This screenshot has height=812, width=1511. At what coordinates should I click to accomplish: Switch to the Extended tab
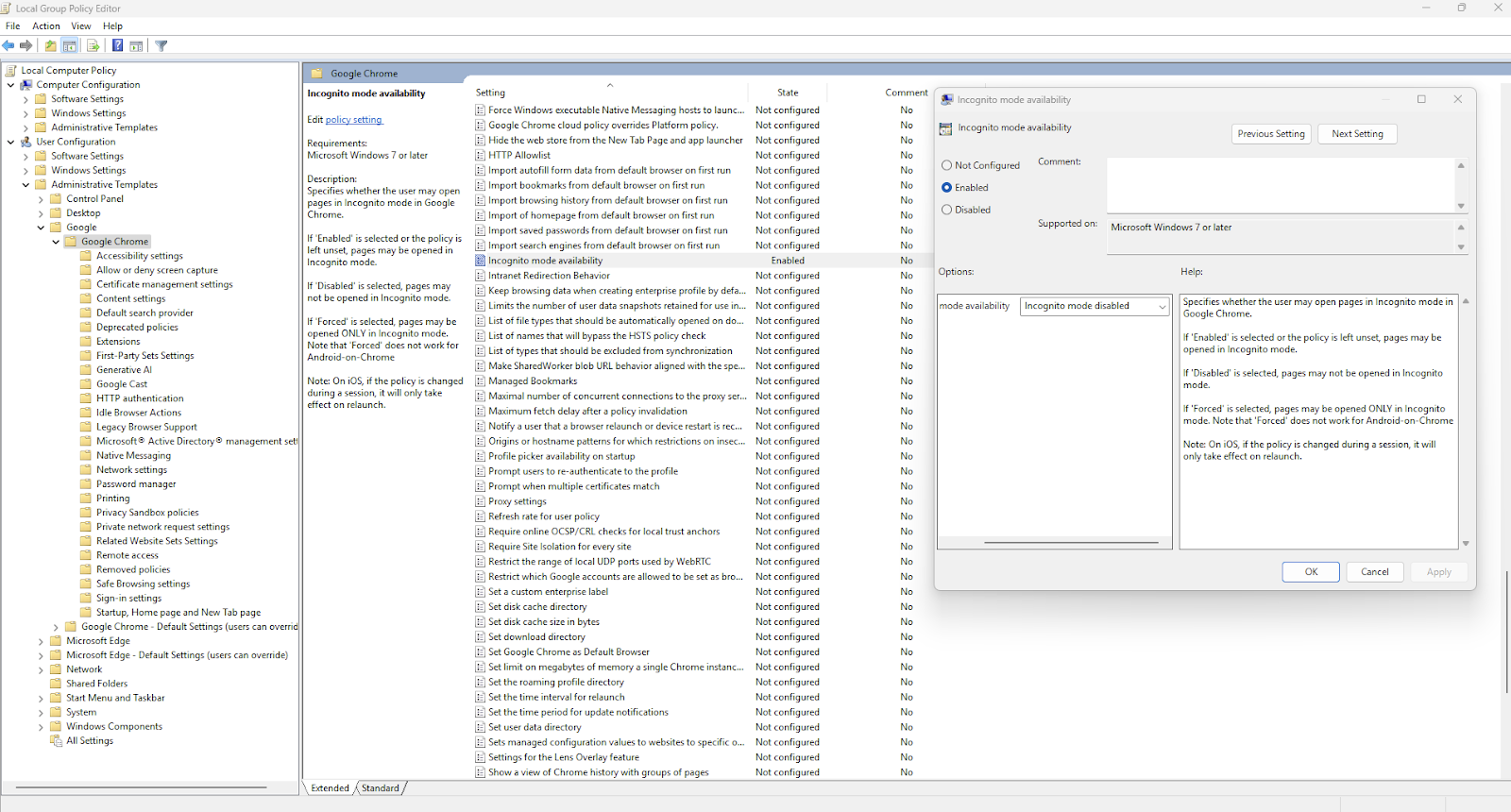(330, 787)
